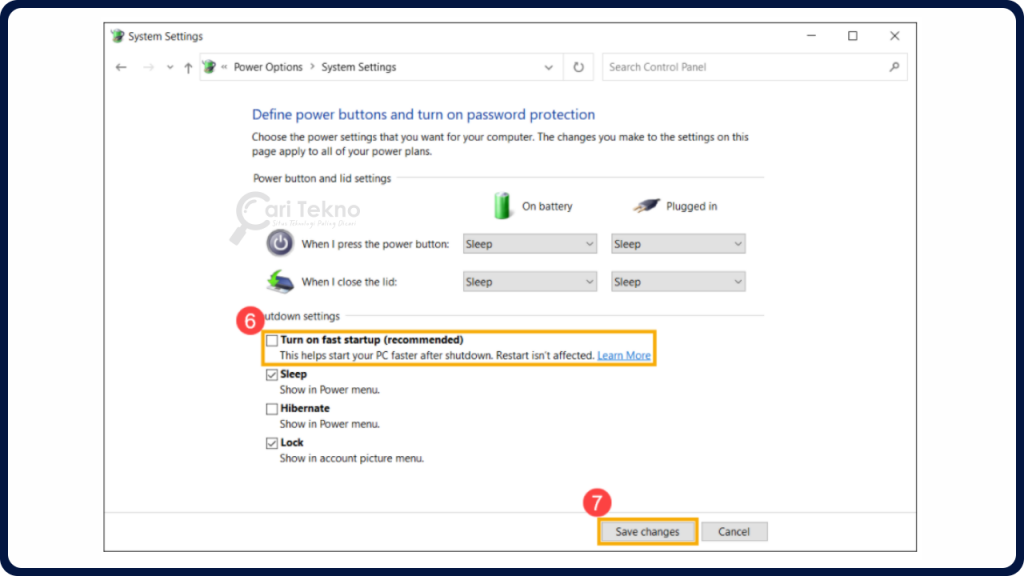Click the laptop lid icon
Screen dimensions: 1024x576
(x=279, y=281)
